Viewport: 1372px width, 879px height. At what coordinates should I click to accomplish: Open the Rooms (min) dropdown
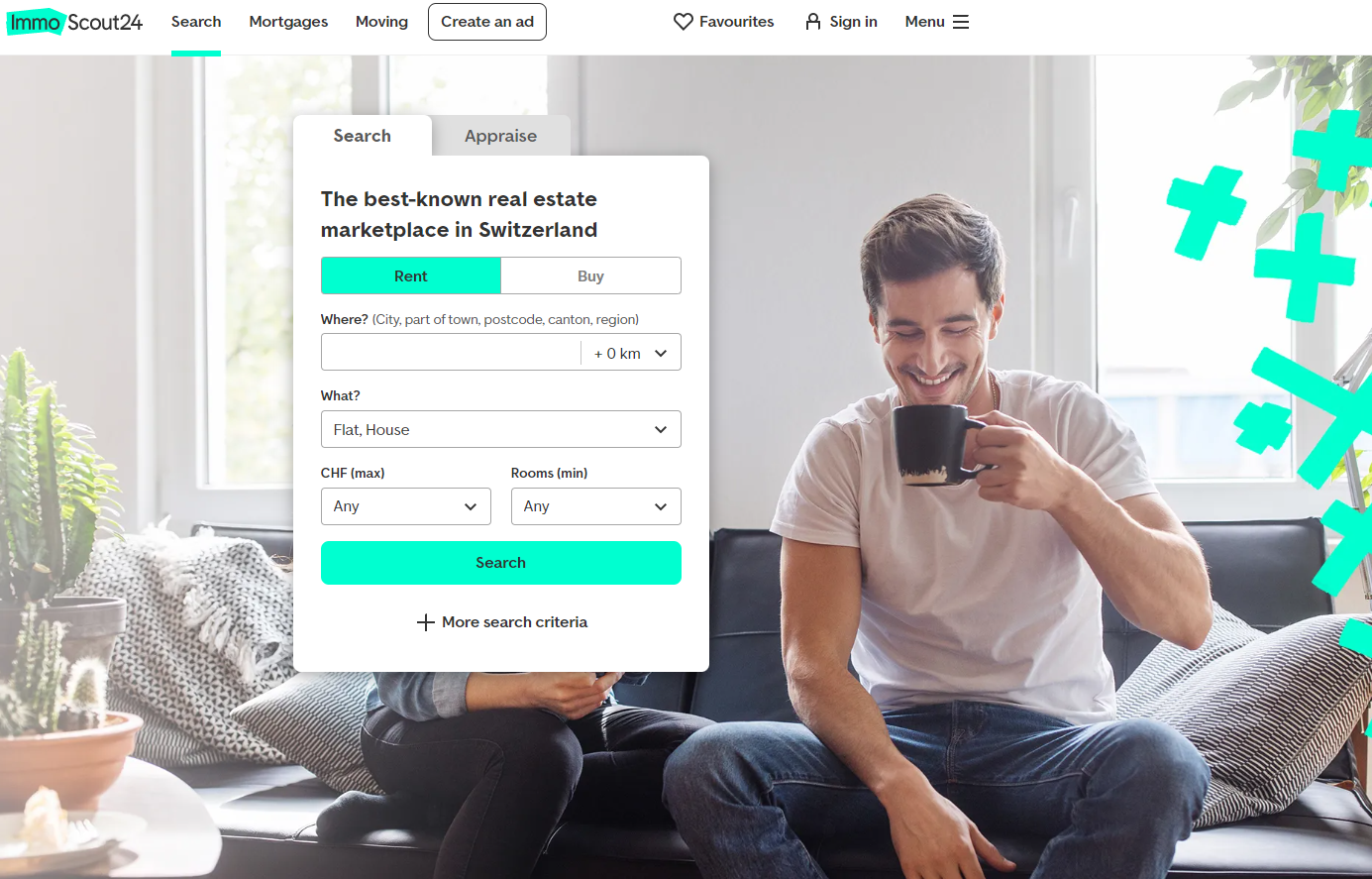tap(596, 506)
